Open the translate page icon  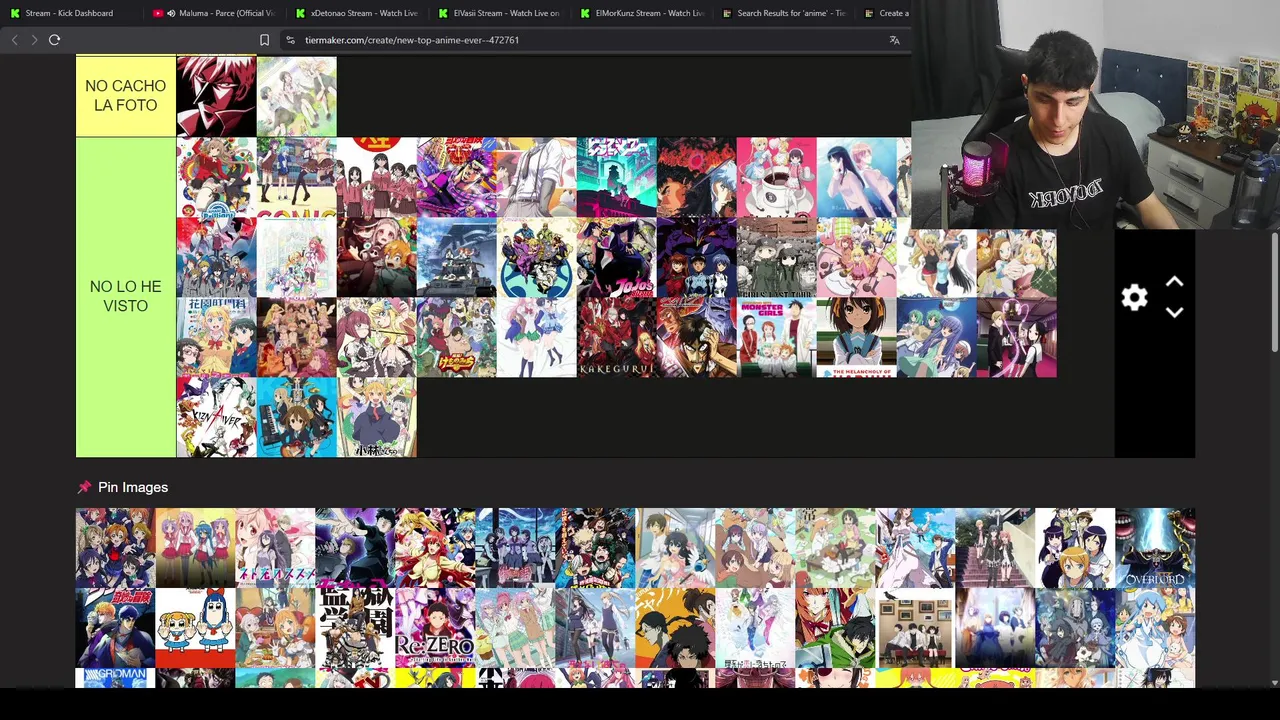pos(894,40)
